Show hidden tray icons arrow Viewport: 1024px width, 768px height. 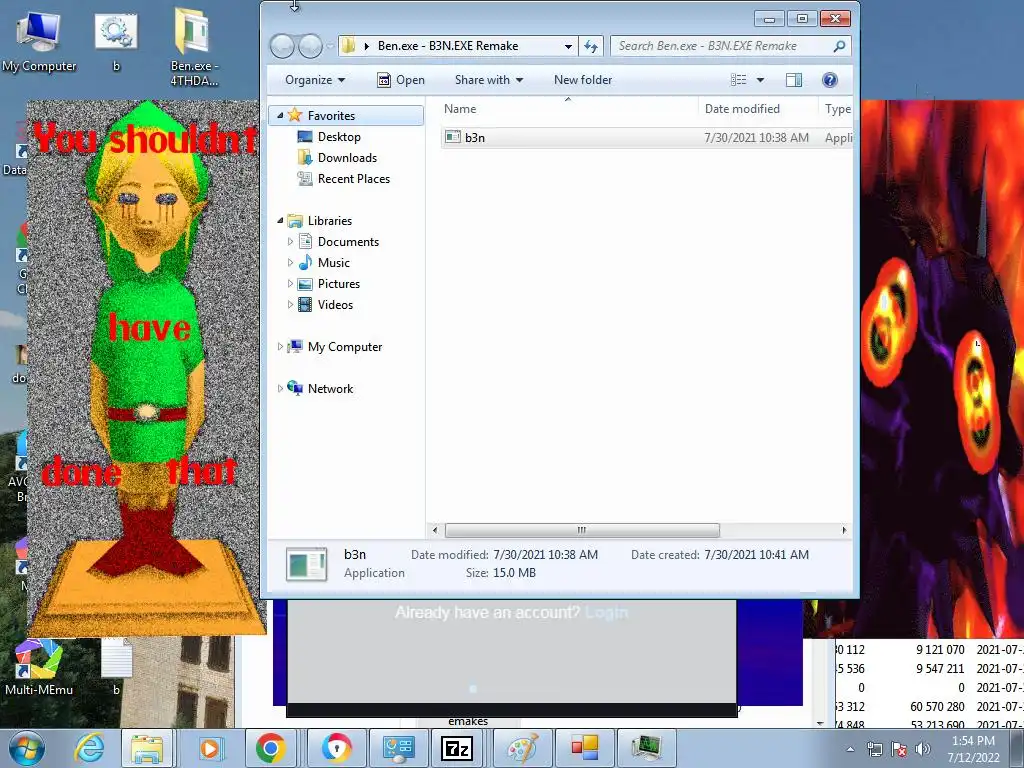coord(850,749)
